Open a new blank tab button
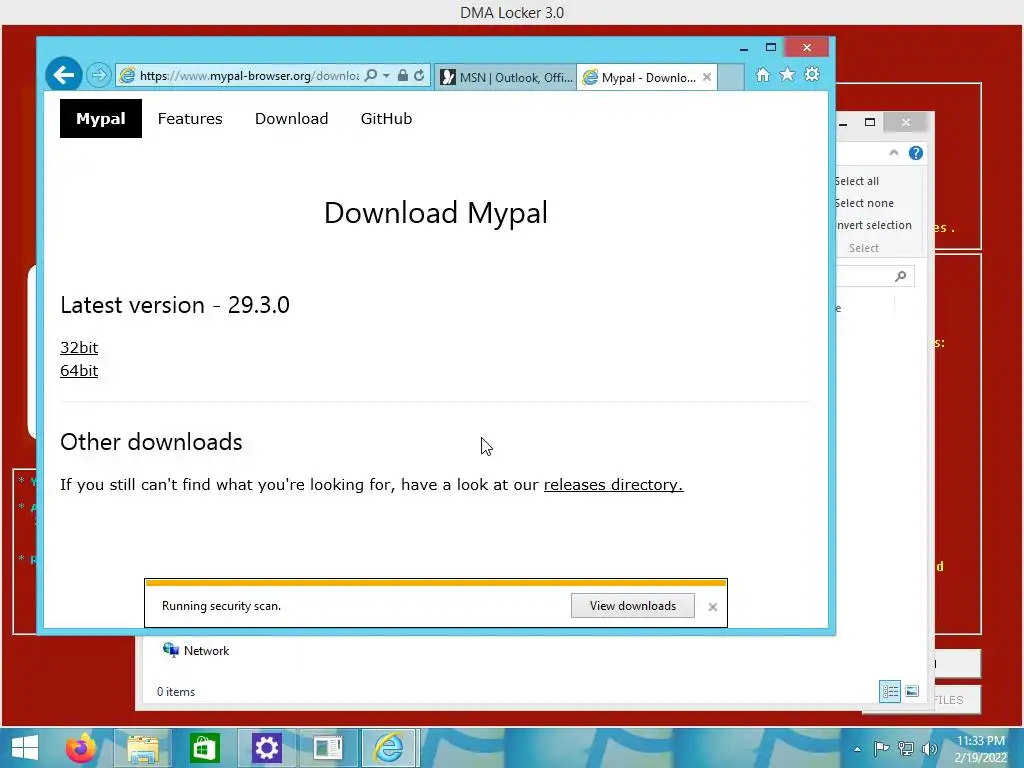The width and height of the screenshot is (1024, 768). pyautogui.click(x=731, y=77)
